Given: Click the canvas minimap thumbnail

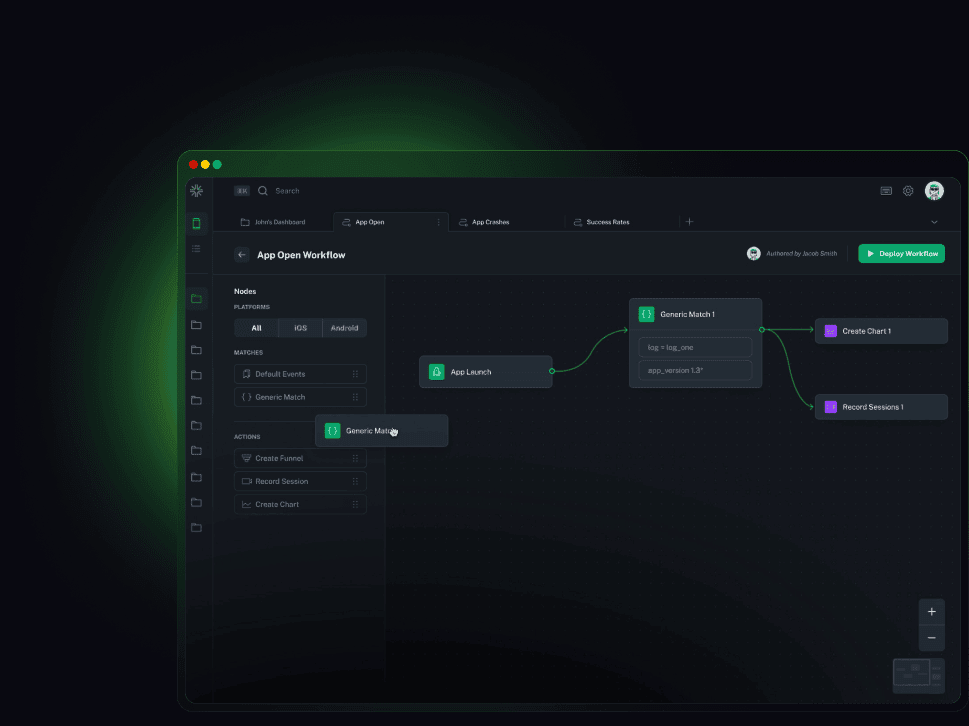Looking at the screenshot, I should point(918,675).
